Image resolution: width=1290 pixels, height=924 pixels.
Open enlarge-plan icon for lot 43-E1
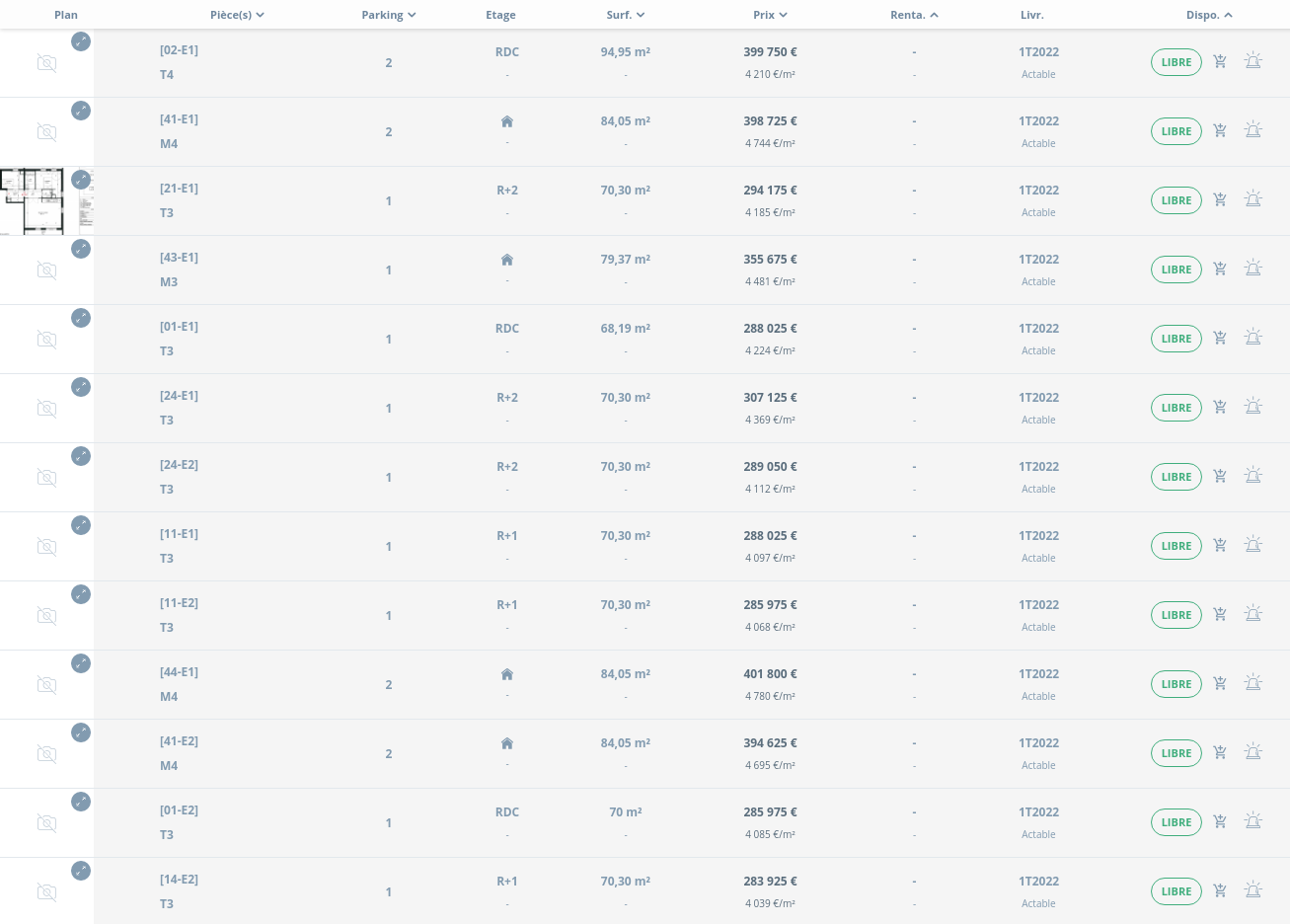pyautogui.click(x=81, y=249)
